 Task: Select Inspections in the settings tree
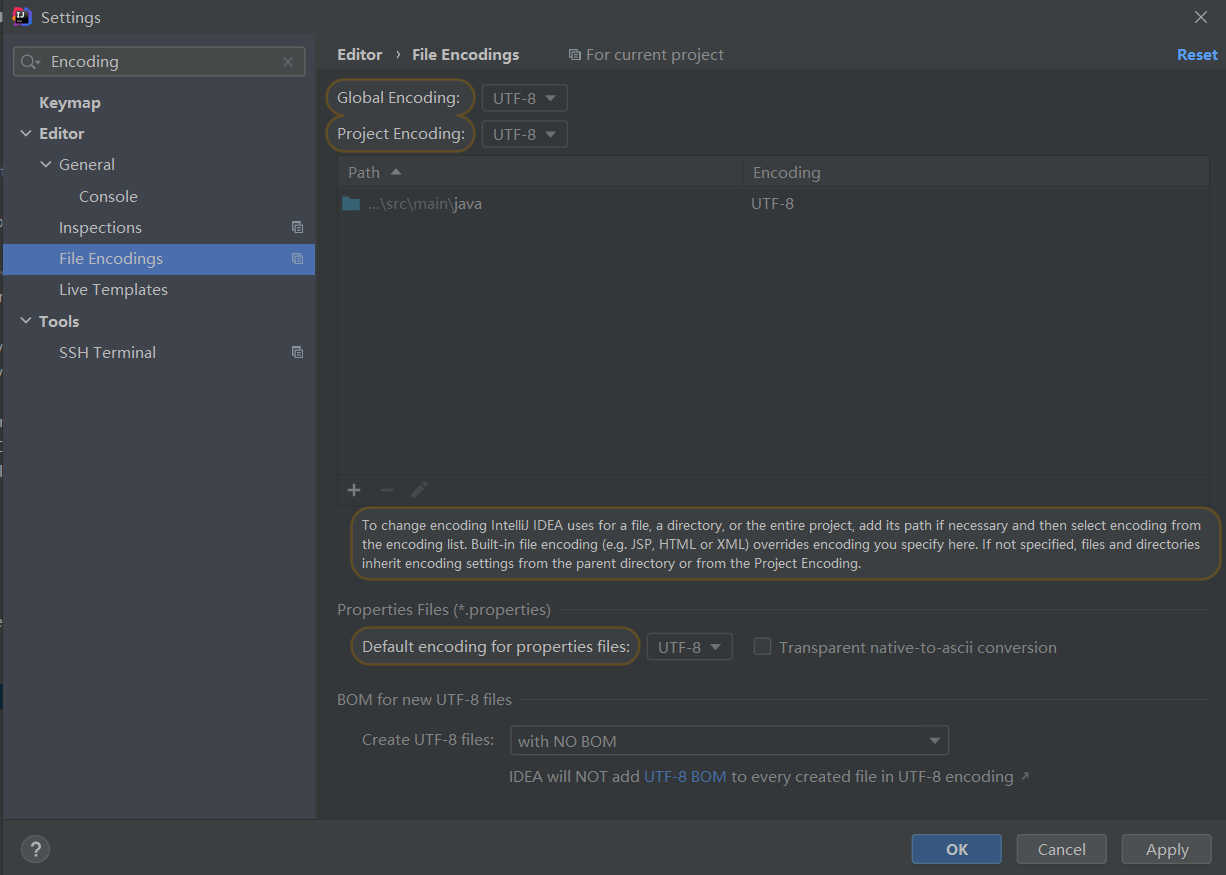pos(100,227)
